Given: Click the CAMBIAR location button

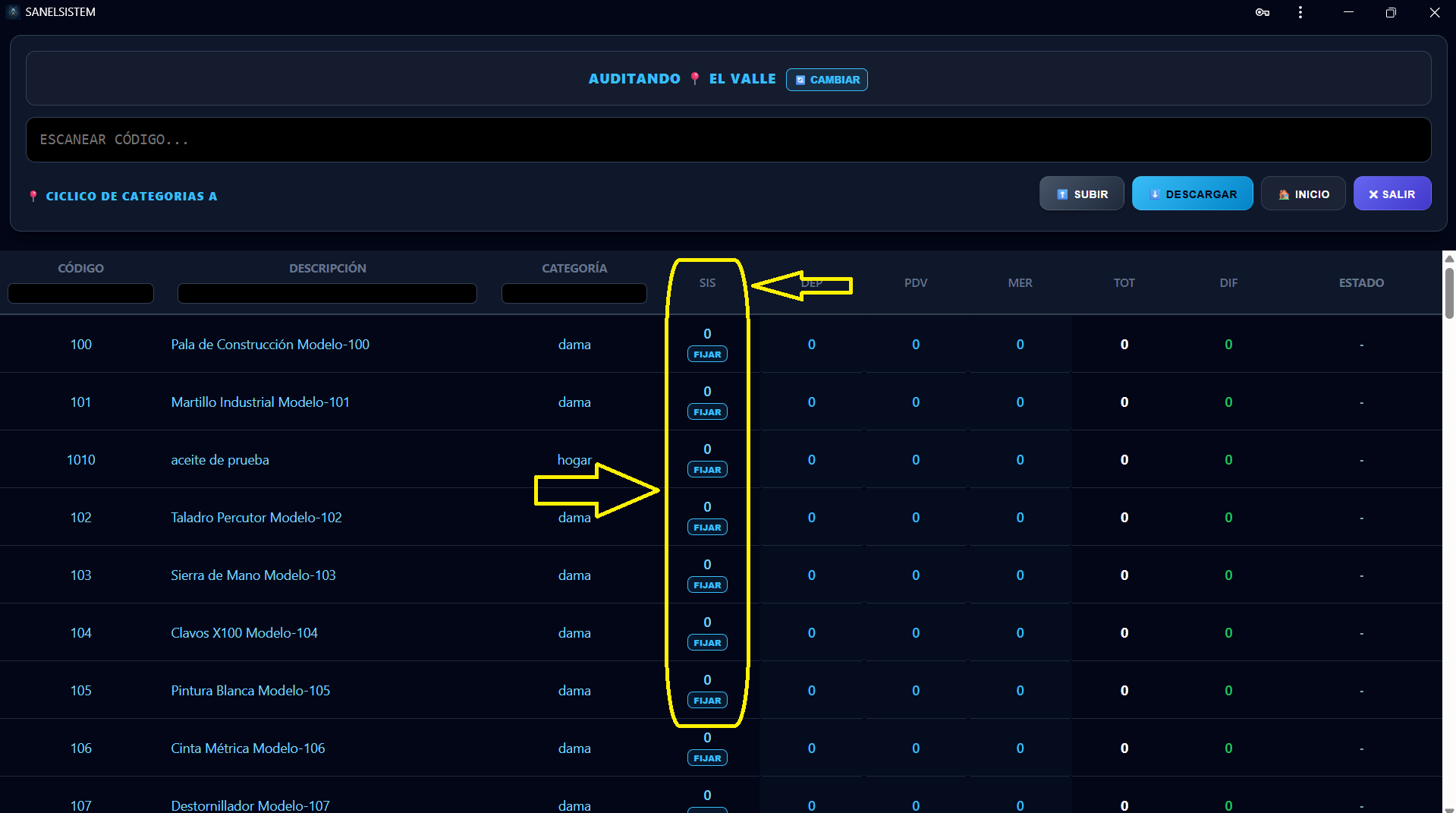Looking at the screenshot, I should coord(827,80).
